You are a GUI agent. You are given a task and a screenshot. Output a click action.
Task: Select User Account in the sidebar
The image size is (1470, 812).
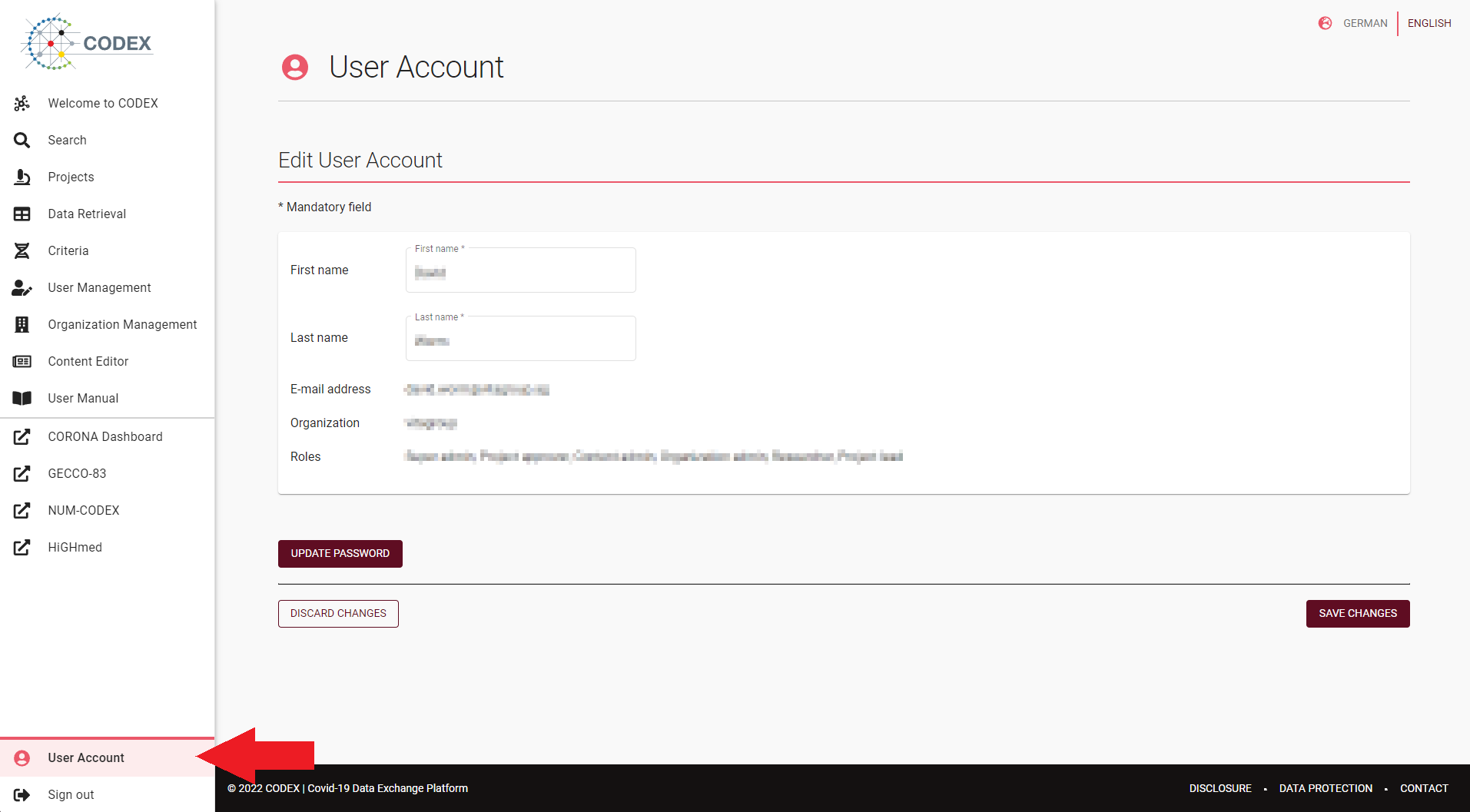(107, 757)
